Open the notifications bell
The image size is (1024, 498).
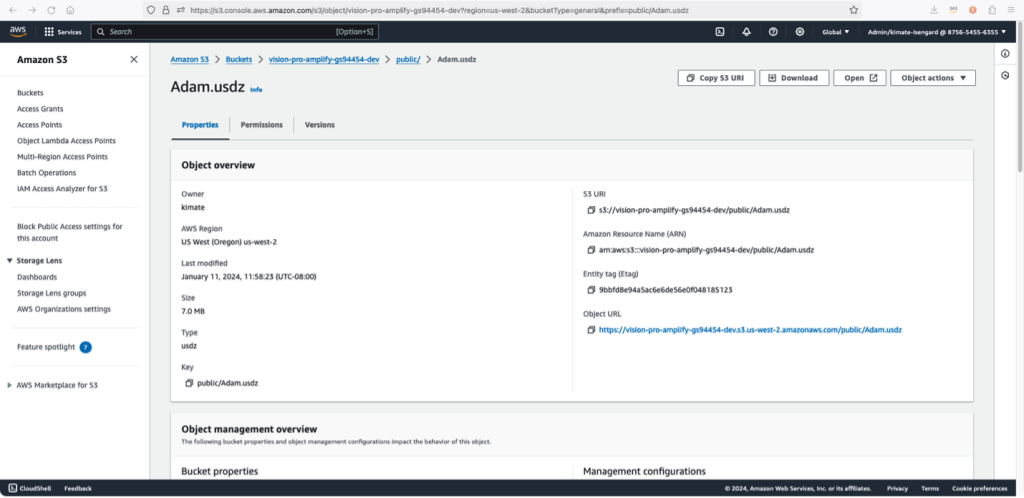point(746,32)
